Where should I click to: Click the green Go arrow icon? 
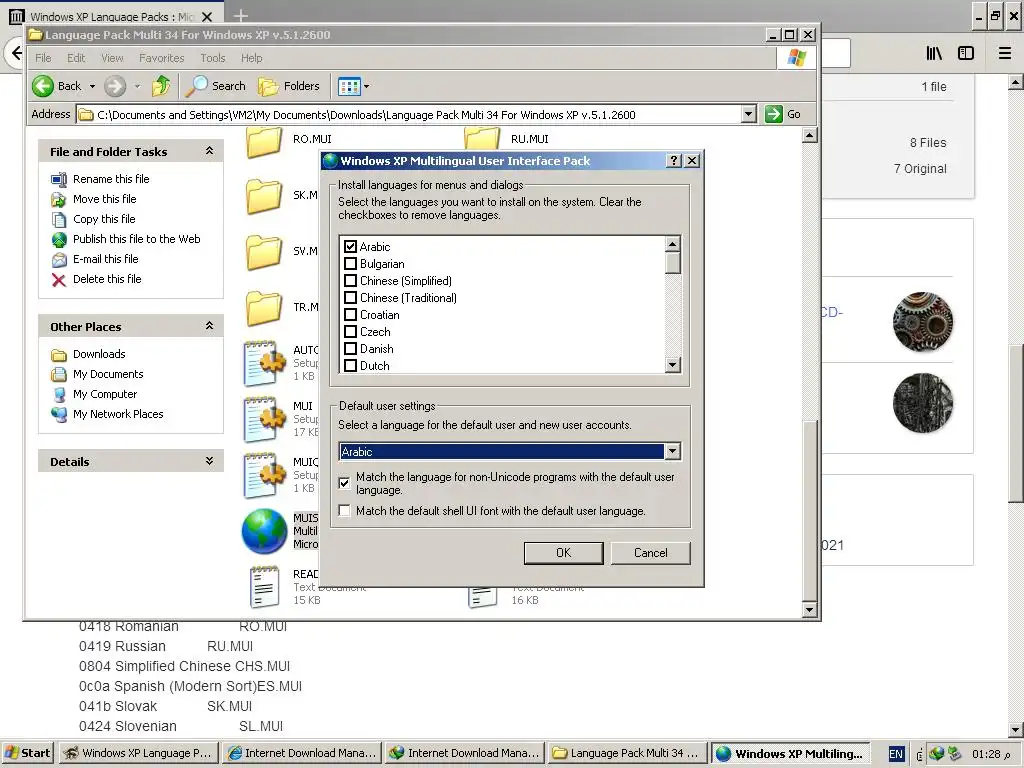point(774,114)
